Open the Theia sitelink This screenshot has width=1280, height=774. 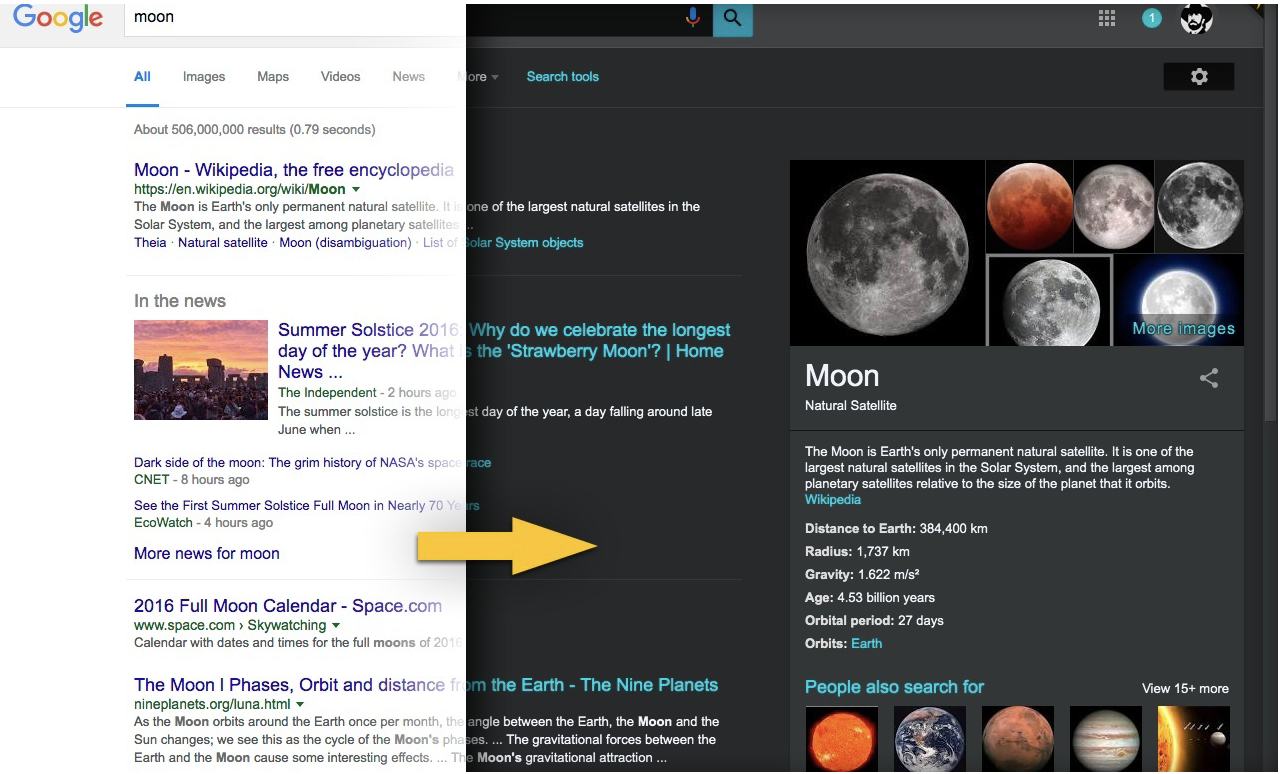point(150,242)
